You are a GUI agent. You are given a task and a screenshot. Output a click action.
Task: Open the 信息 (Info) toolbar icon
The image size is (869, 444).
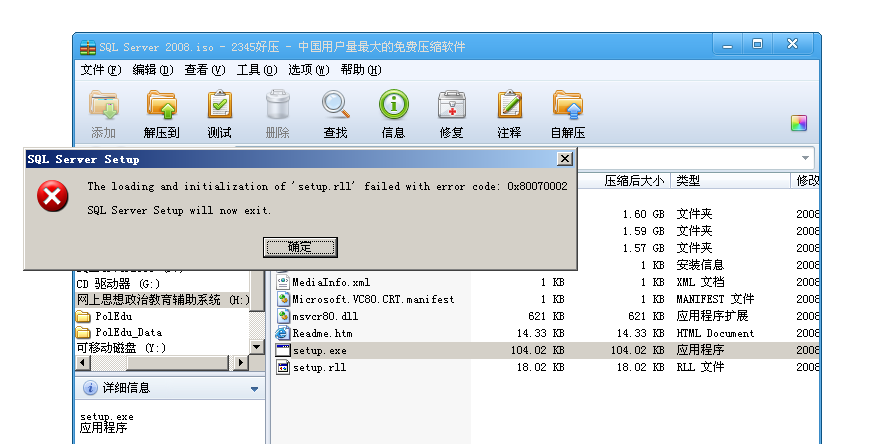point(393,104)
